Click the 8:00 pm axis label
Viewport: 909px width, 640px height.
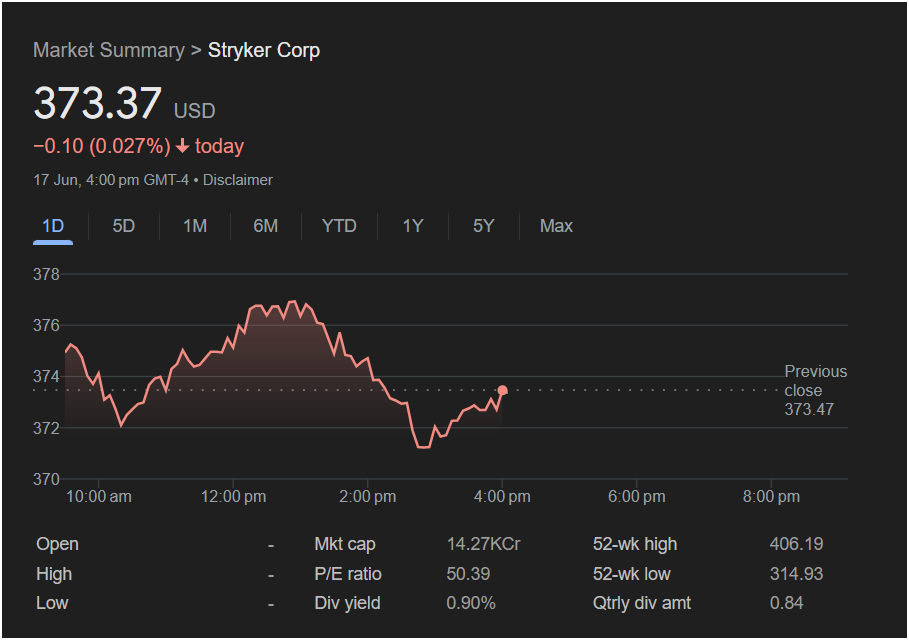pyautogui.click(x=771, y=497)
